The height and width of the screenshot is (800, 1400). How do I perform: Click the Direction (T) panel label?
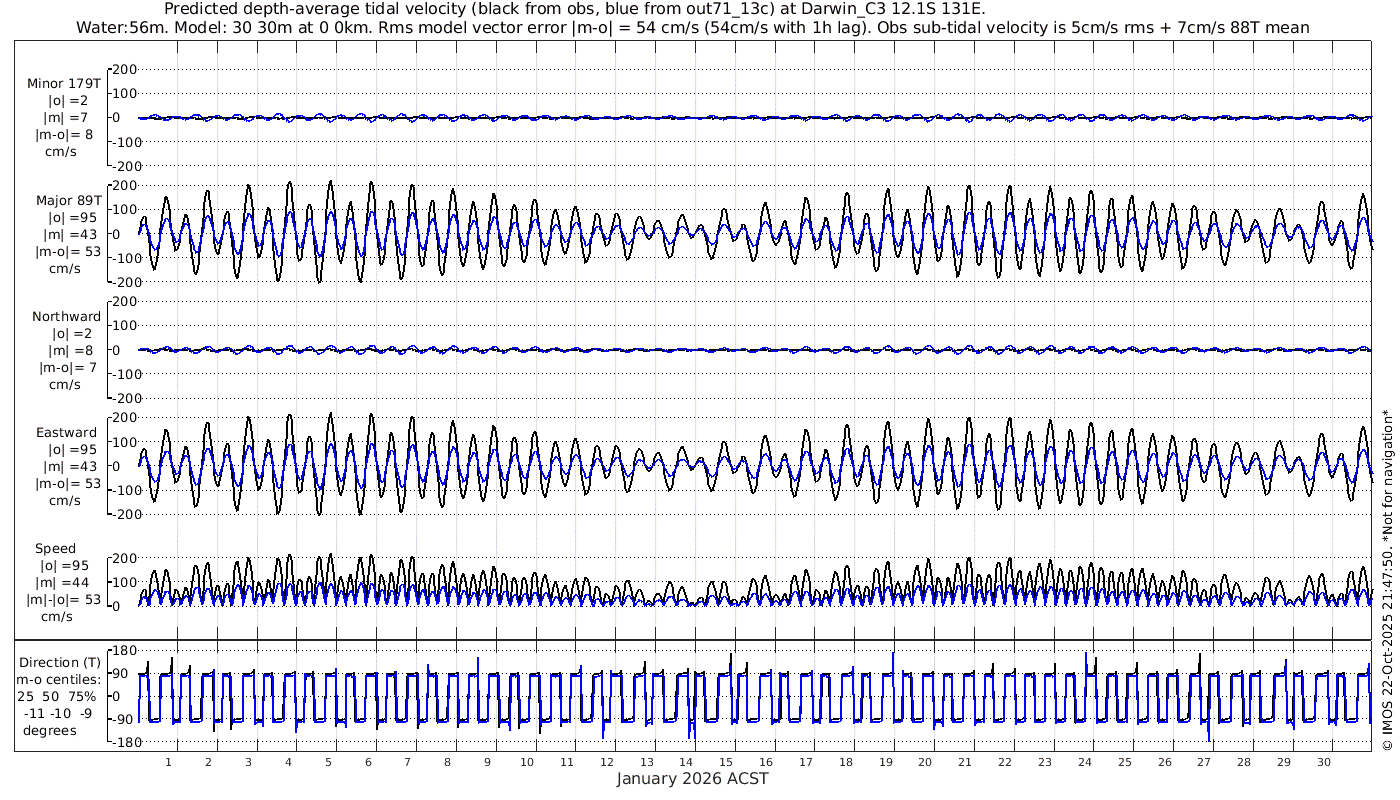tap(60, 662)
